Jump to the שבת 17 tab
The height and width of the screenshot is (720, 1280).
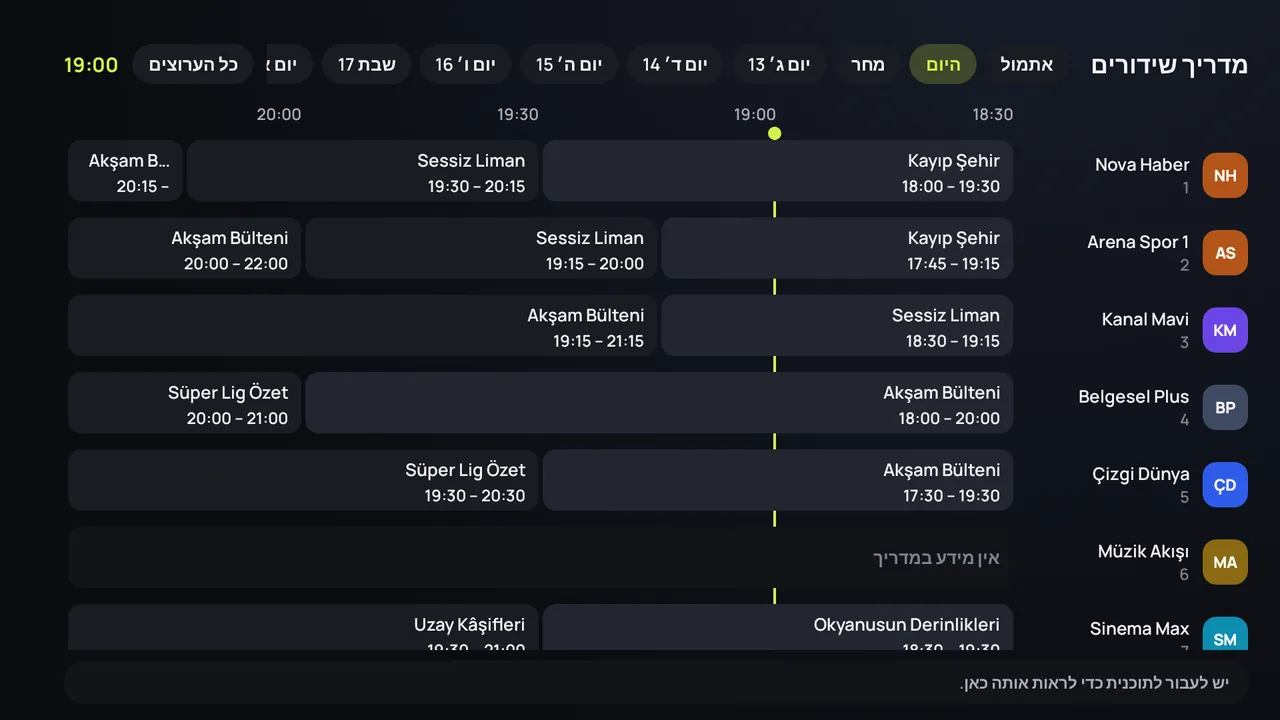tap(367, 65)
